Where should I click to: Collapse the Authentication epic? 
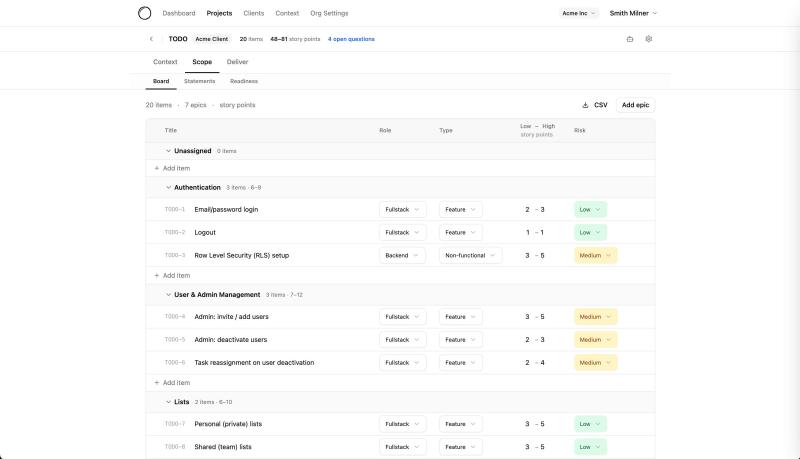(168, 187)
